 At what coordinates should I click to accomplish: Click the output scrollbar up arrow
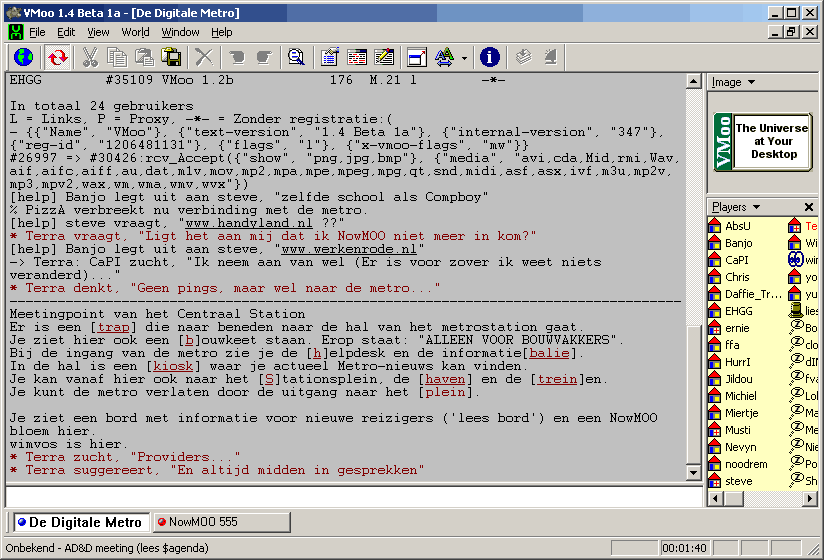694,81
